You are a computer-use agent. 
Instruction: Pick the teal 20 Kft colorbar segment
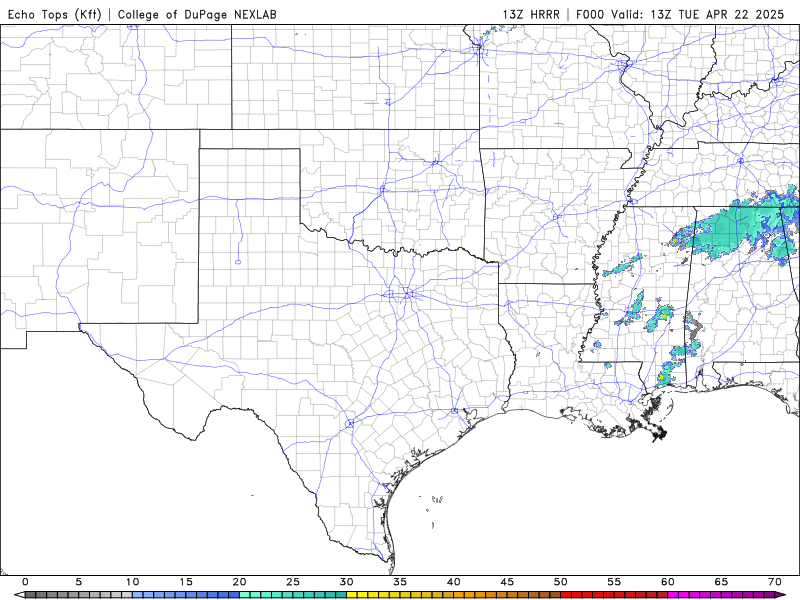(x=244, y=595)
